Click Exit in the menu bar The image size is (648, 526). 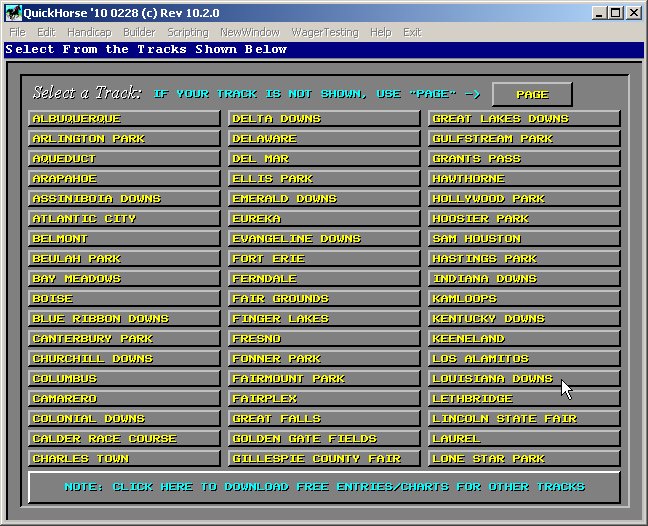[x=412, y=32]
